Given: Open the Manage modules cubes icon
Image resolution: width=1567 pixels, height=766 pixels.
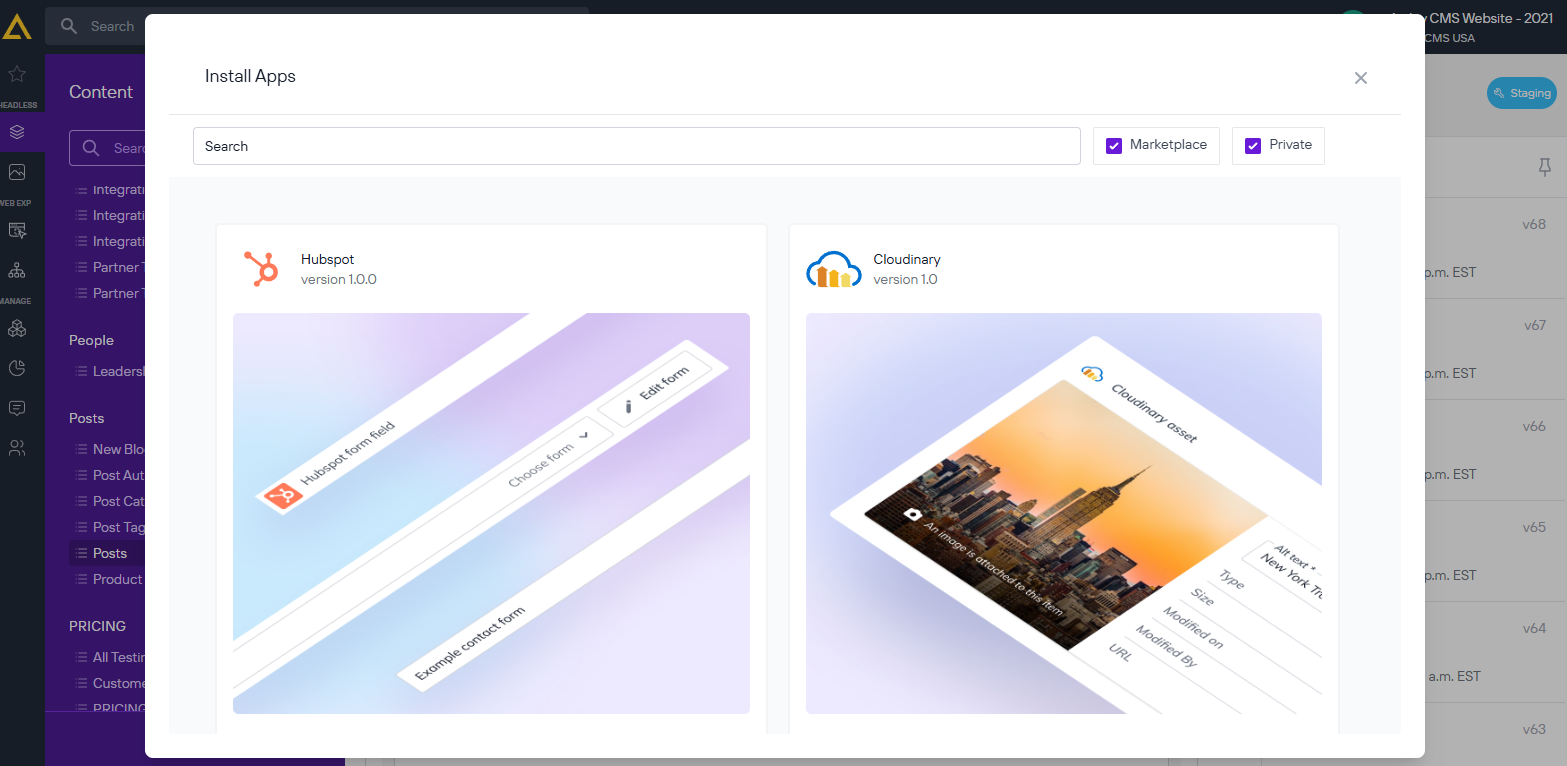Looking at the screenshot, I should pyautogui.click(x=17, y=328).
